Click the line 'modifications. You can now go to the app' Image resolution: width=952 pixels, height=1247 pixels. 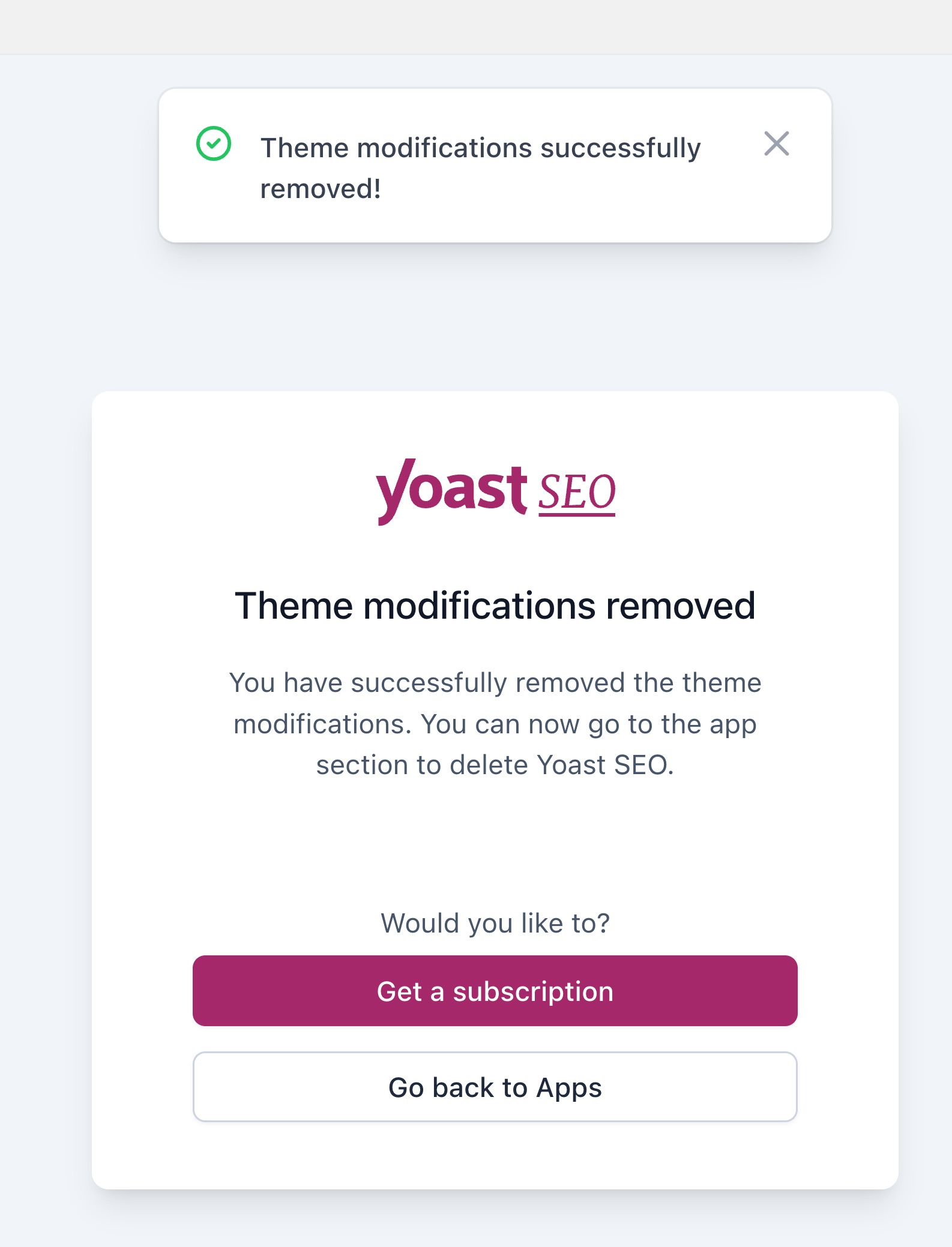(x=495, y=724)
